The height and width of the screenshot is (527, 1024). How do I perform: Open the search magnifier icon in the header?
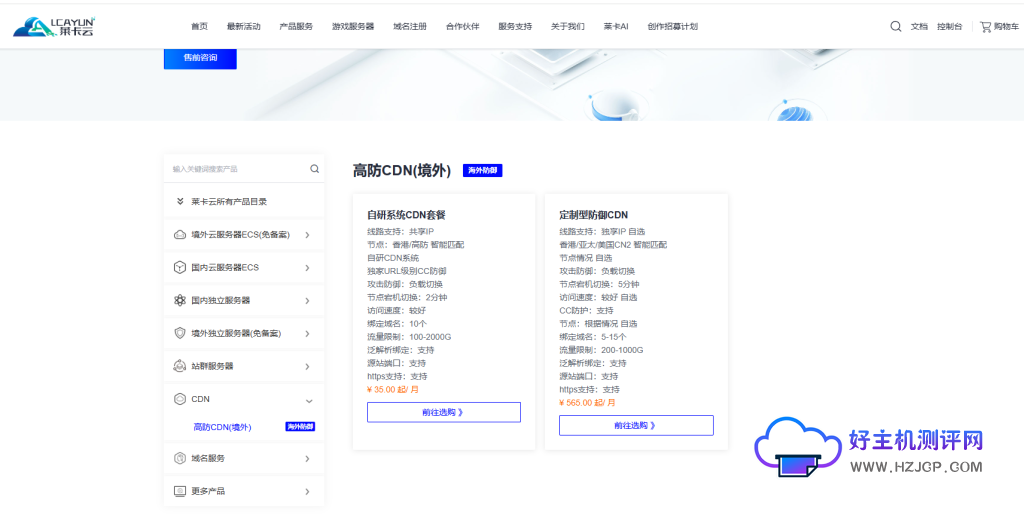pos(896,27)
